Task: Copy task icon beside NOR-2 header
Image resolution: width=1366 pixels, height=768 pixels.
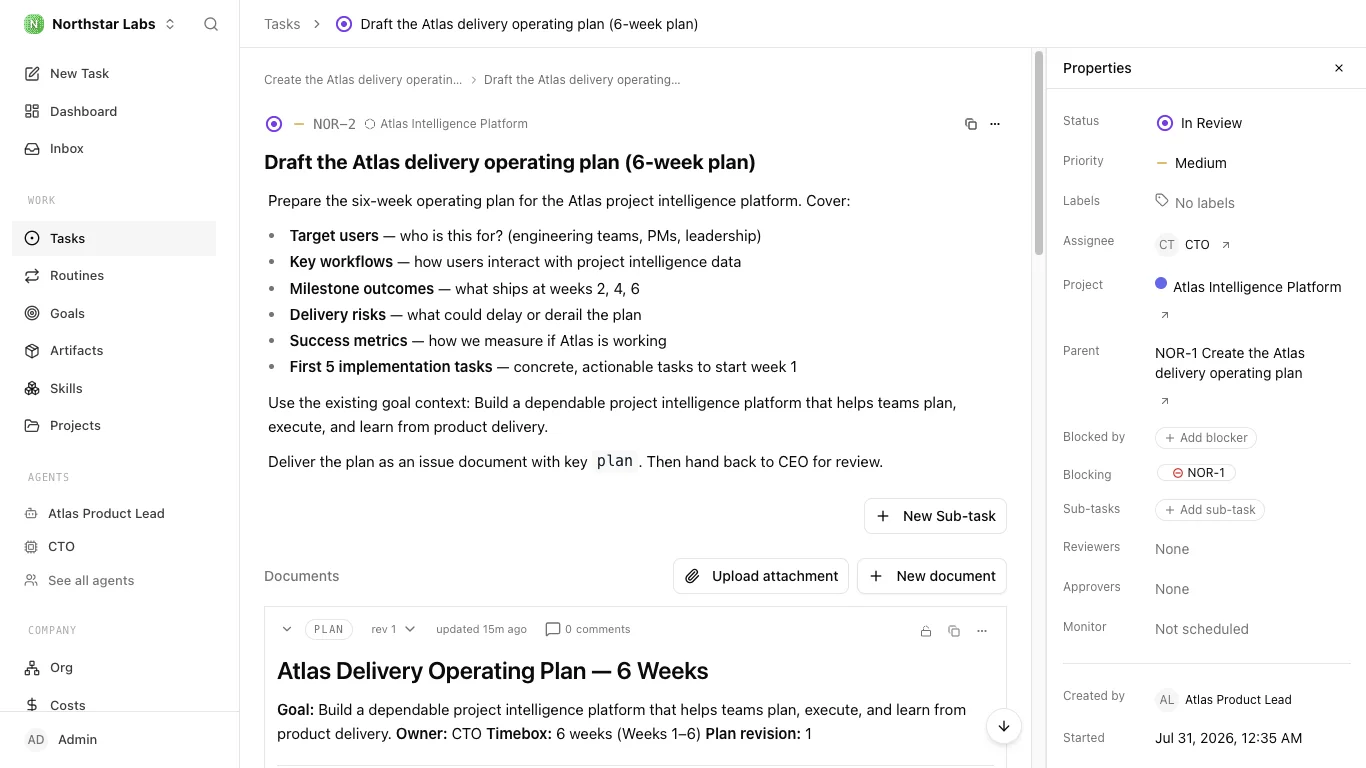Action: (970, 124)
